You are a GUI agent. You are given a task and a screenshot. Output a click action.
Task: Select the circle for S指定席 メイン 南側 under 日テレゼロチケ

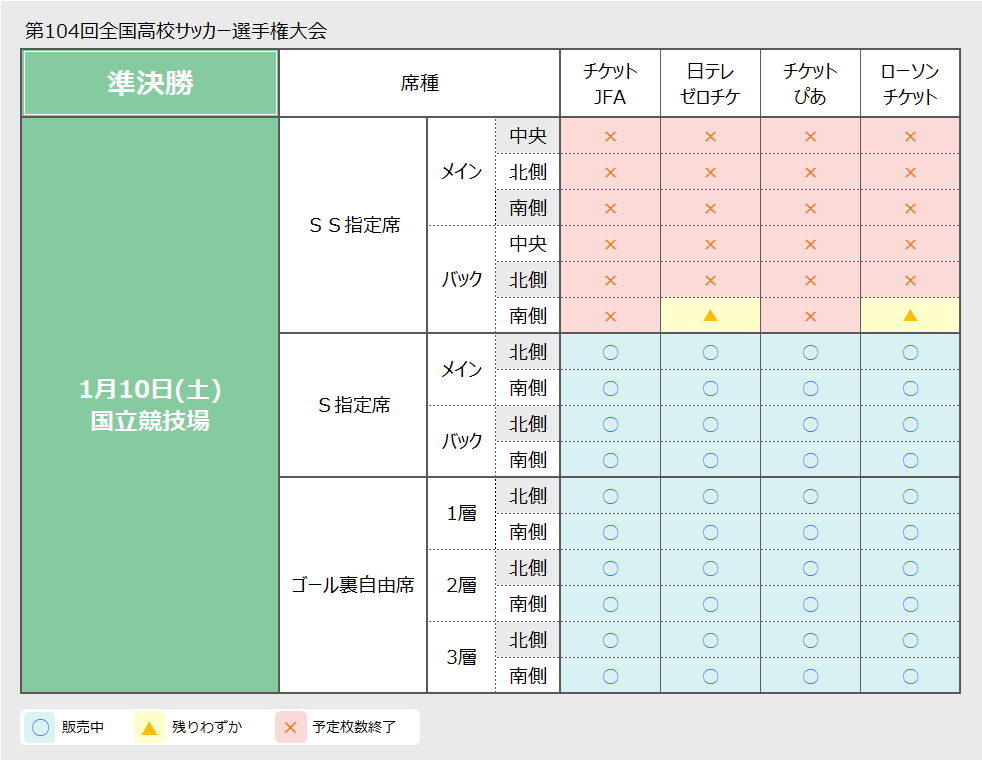point(710,389)
